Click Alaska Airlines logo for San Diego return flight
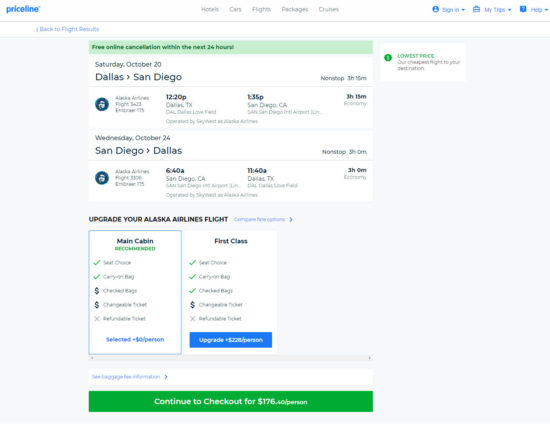 tap(102, 178)
